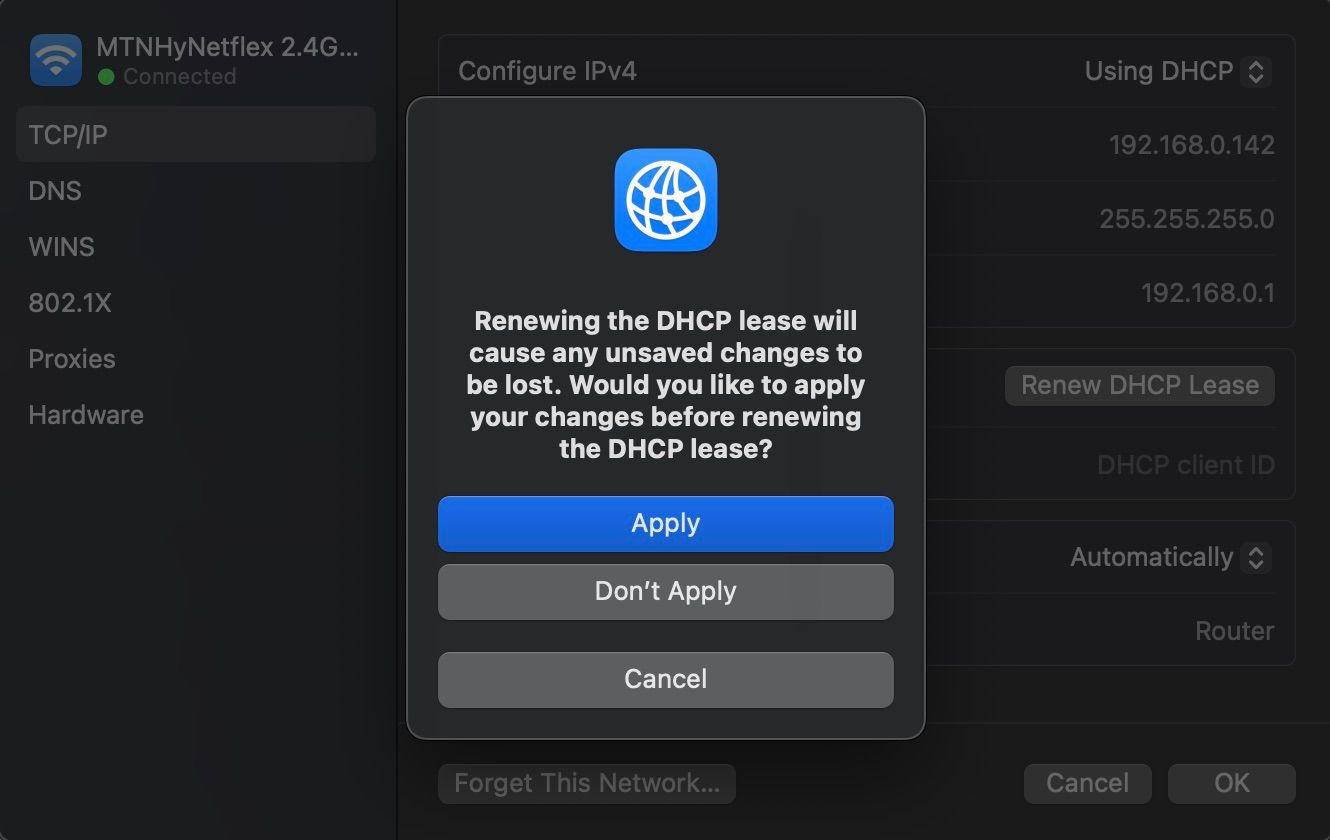Click the Renew DHCP Lease button

1139,386
